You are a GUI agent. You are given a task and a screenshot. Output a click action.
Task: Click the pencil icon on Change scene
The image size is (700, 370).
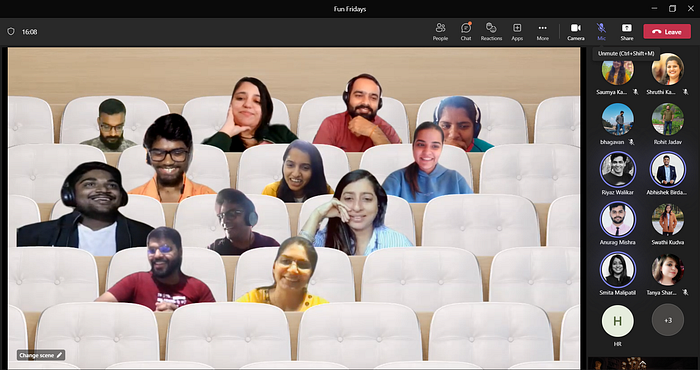59,355
